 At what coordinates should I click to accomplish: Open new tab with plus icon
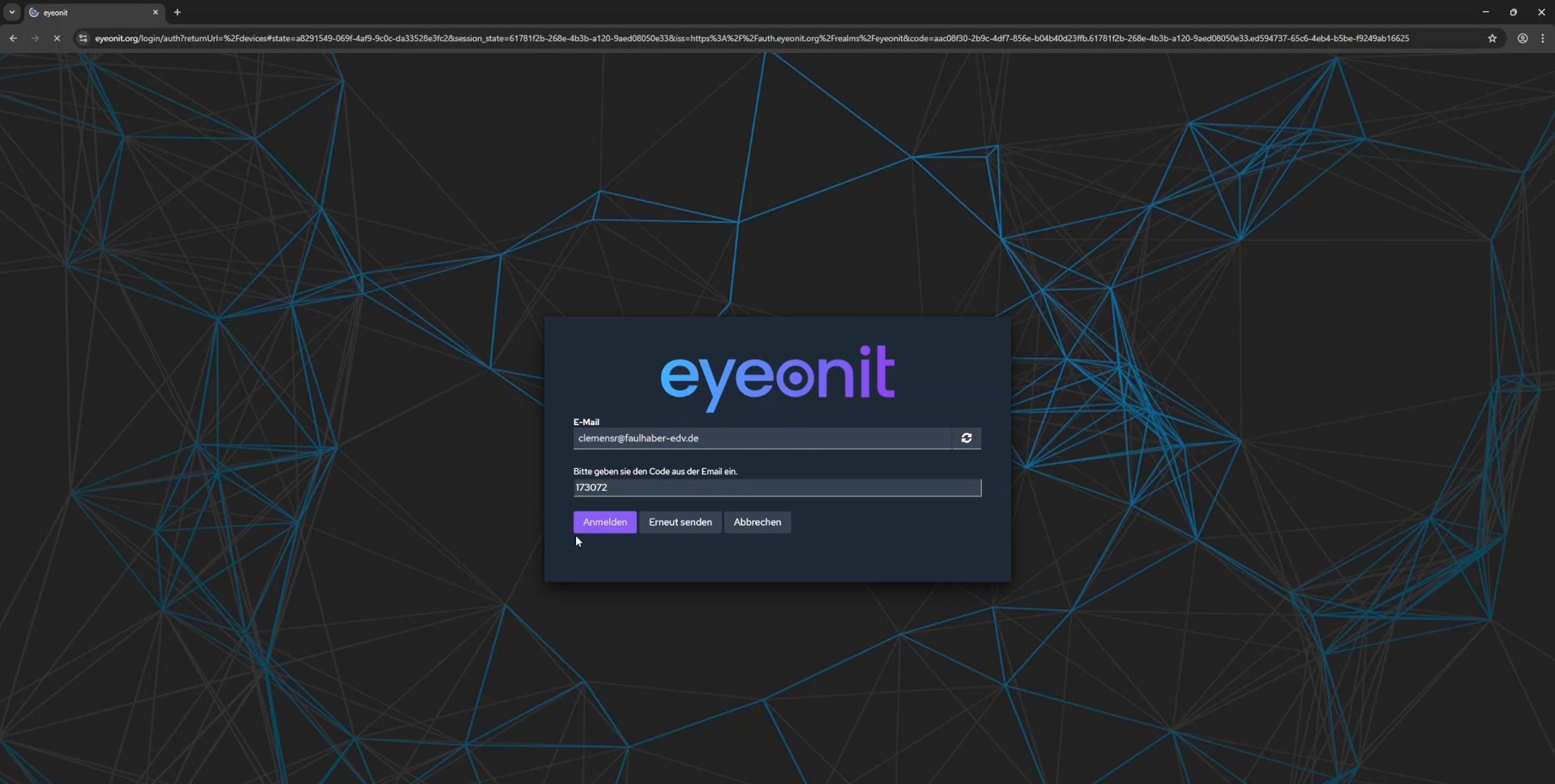177,12
